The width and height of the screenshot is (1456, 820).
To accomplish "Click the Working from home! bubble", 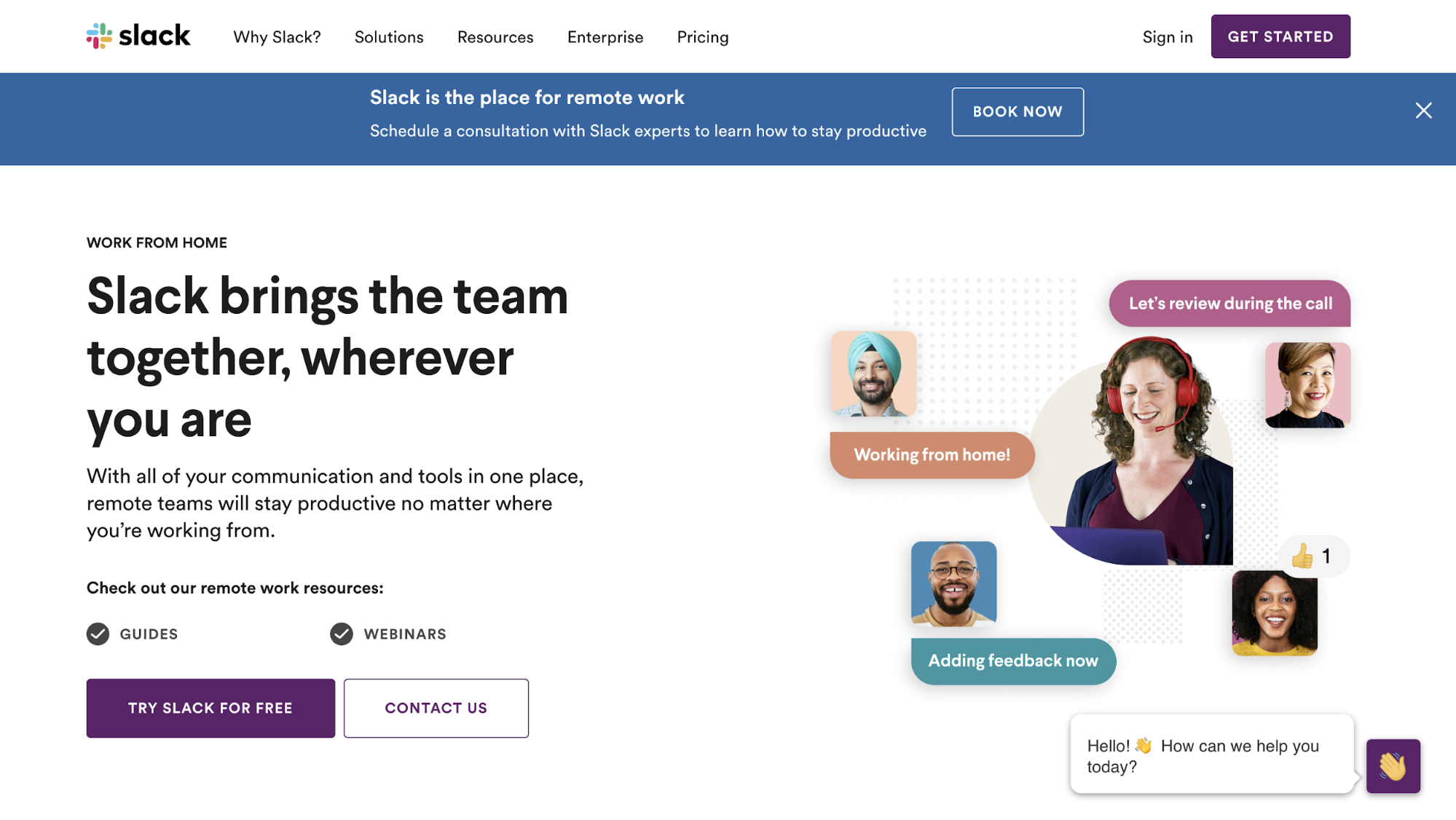I will pyautogui.click(x=932, y=454).
